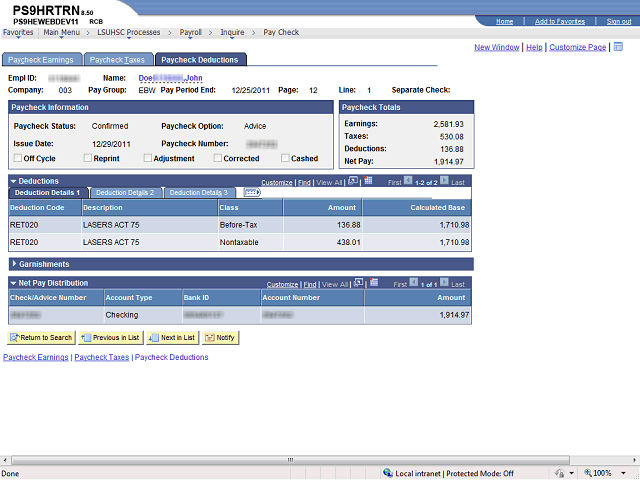Click the Customize Page link
Viewport: 640px width, 480px height.
pyautogui.click(x=578, y=47)
